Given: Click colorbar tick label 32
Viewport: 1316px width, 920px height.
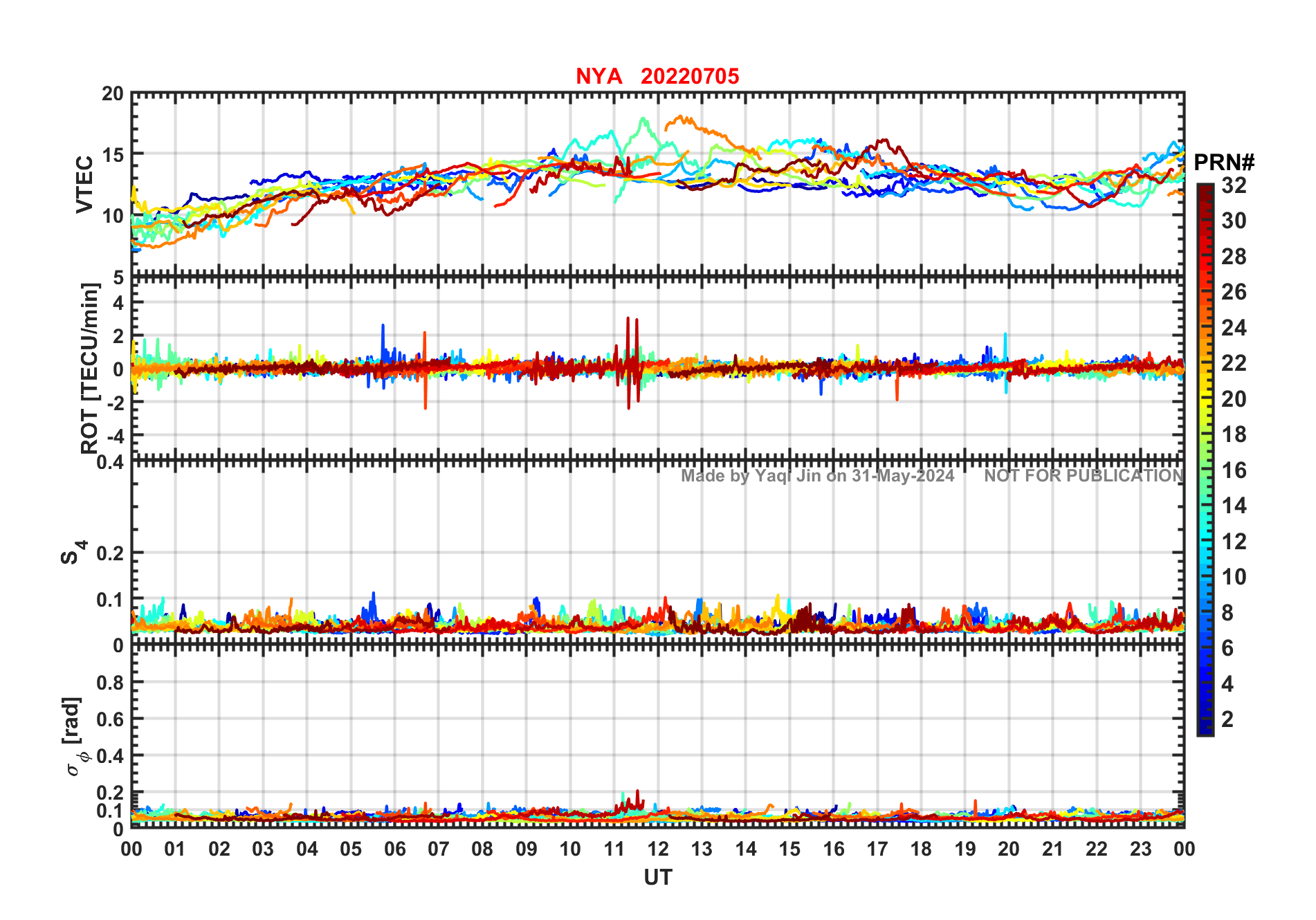Looking at the screenshot, I should click(1234, 185).
